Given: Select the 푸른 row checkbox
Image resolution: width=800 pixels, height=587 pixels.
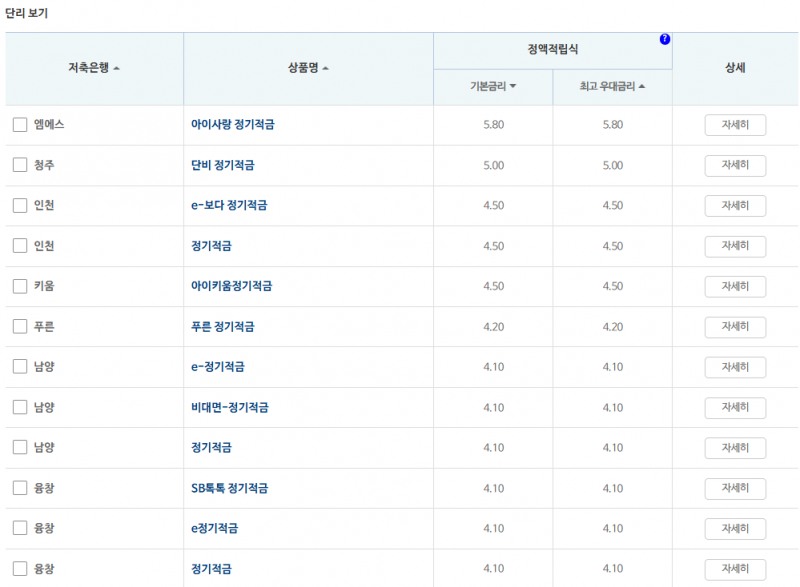Looking at the screenshot, I should point(20,326).
